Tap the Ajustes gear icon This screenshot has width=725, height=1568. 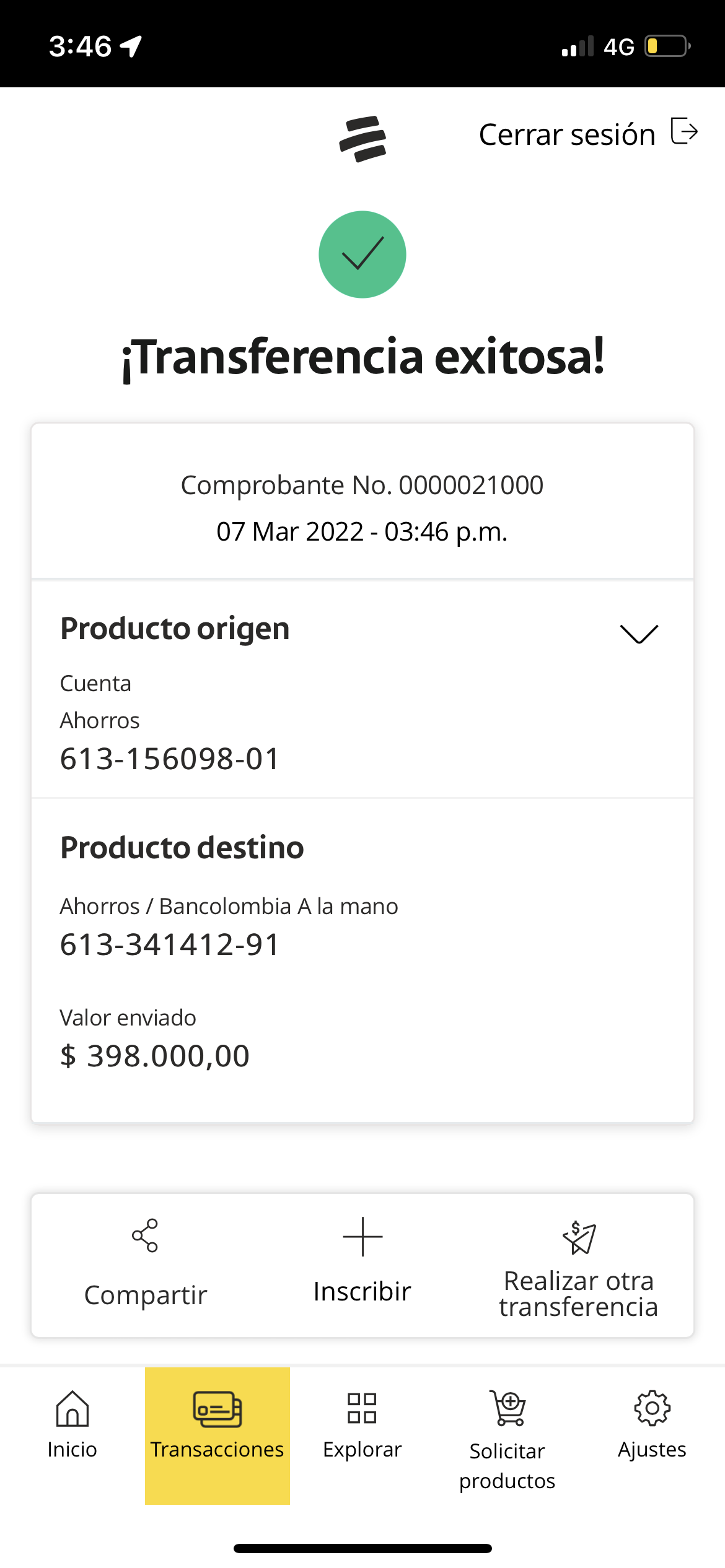coord(652,1408)
